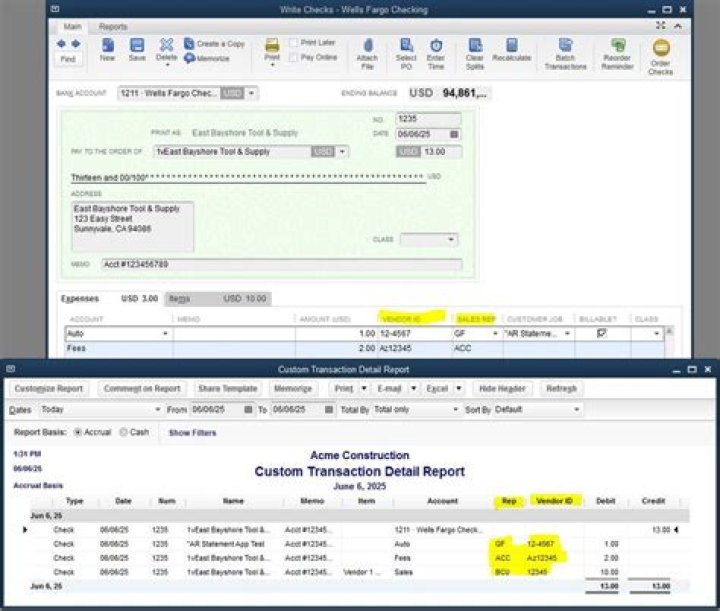The height and width of the screenshot is (611, 720).
Task: Click Vendor ID column header in report
Action: [x=554, y=501]
